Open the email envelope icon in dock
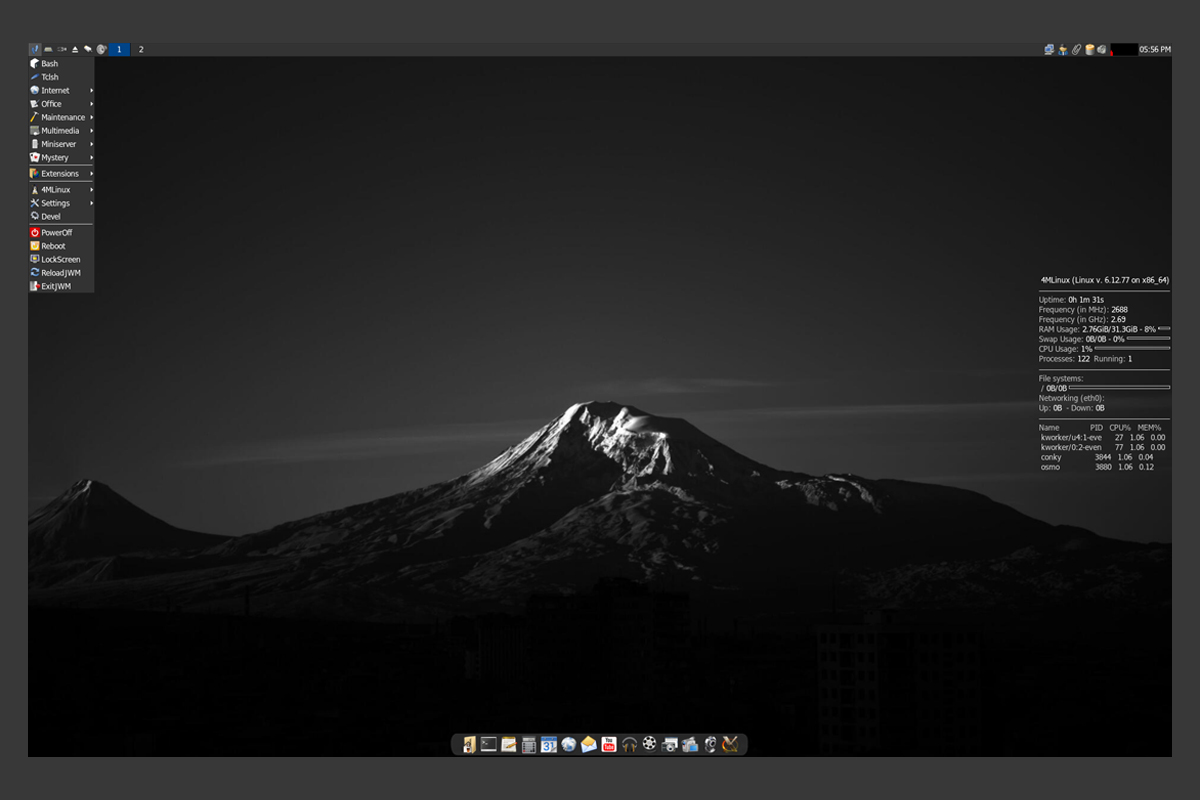This screenshot has height=800, width=1200. [589, 744]
